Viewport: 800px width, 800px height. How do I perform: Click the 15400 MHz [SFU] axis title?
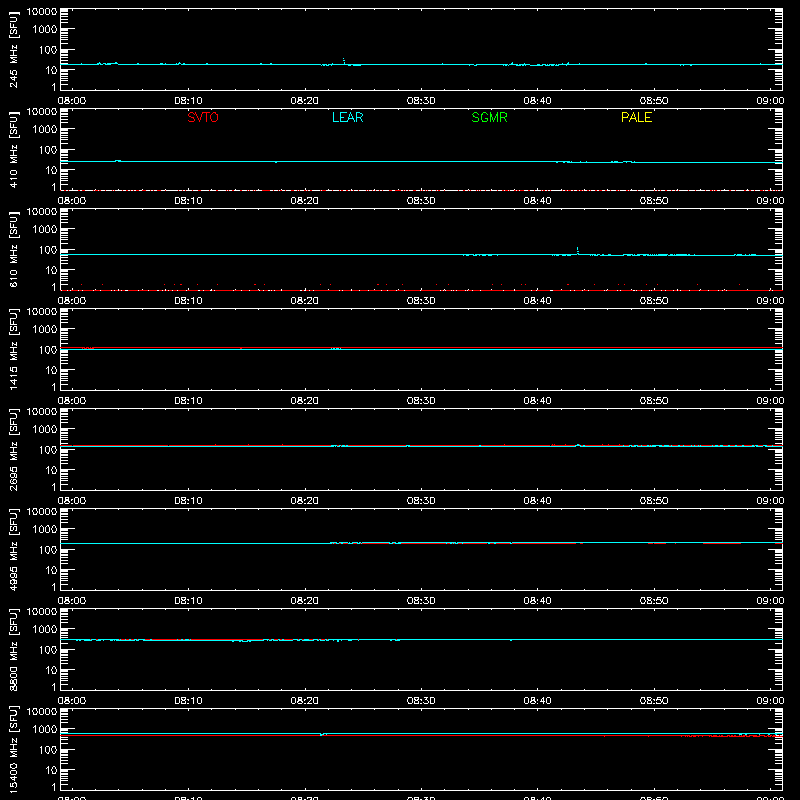14,749
